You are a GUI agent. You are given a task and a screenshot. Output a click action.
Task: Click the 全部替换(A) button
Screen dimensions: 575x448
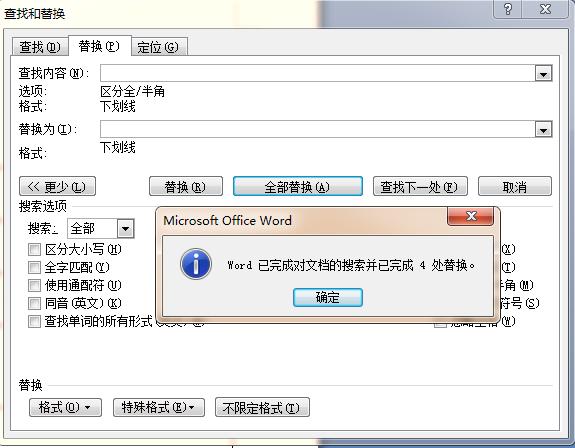pyautogui.click(x=298, y=187)
